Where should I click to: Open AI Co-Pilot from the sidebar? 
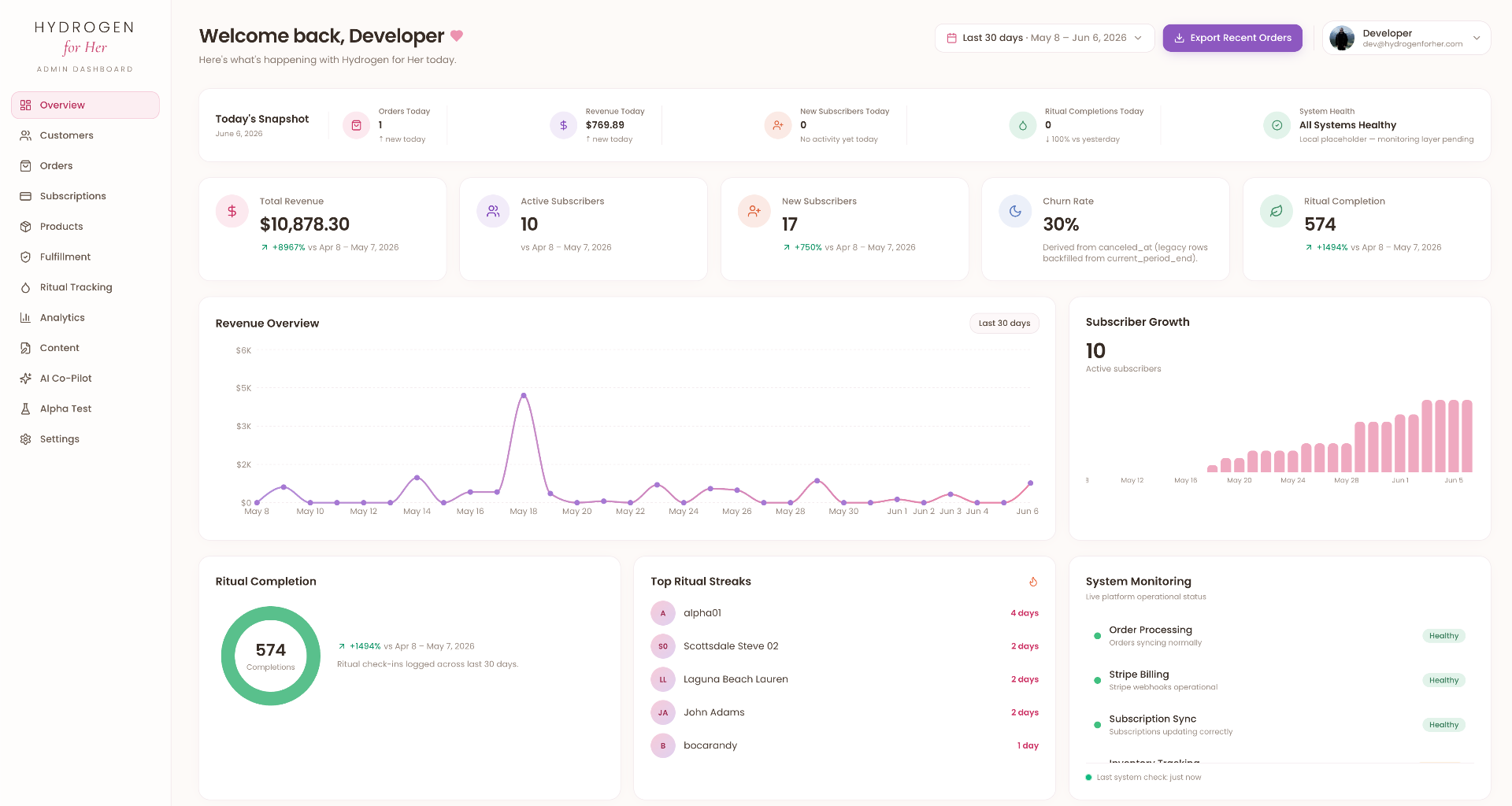click(85, 379)
